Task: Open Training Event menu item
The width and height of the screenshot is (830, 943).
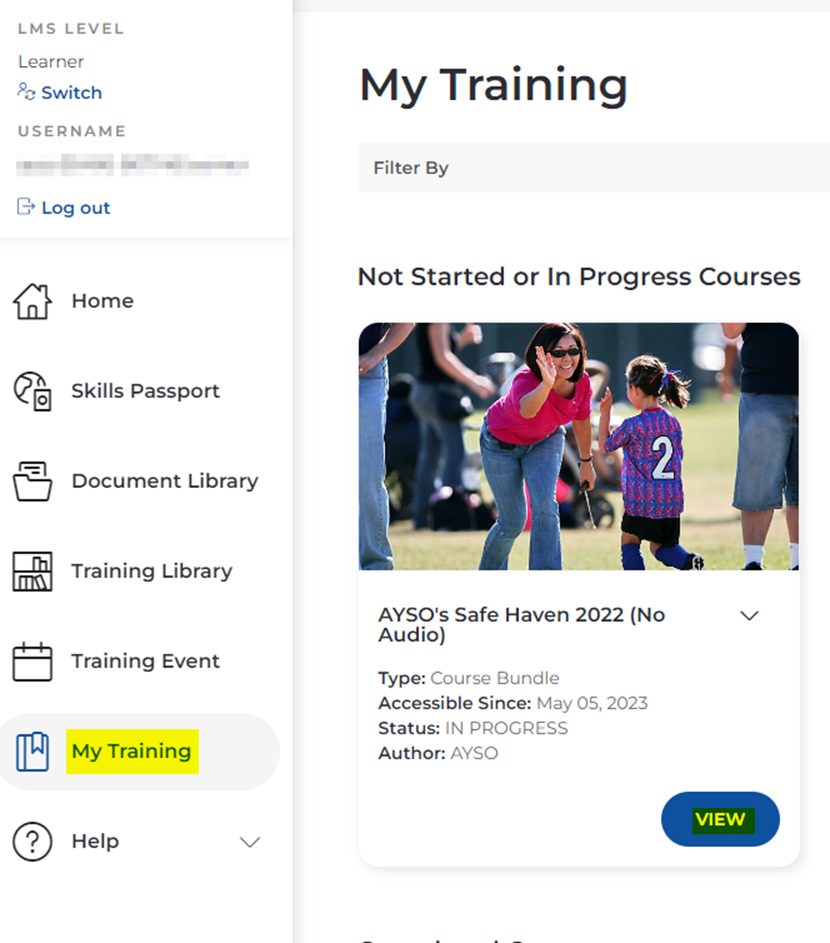Action: coord(145,661)
